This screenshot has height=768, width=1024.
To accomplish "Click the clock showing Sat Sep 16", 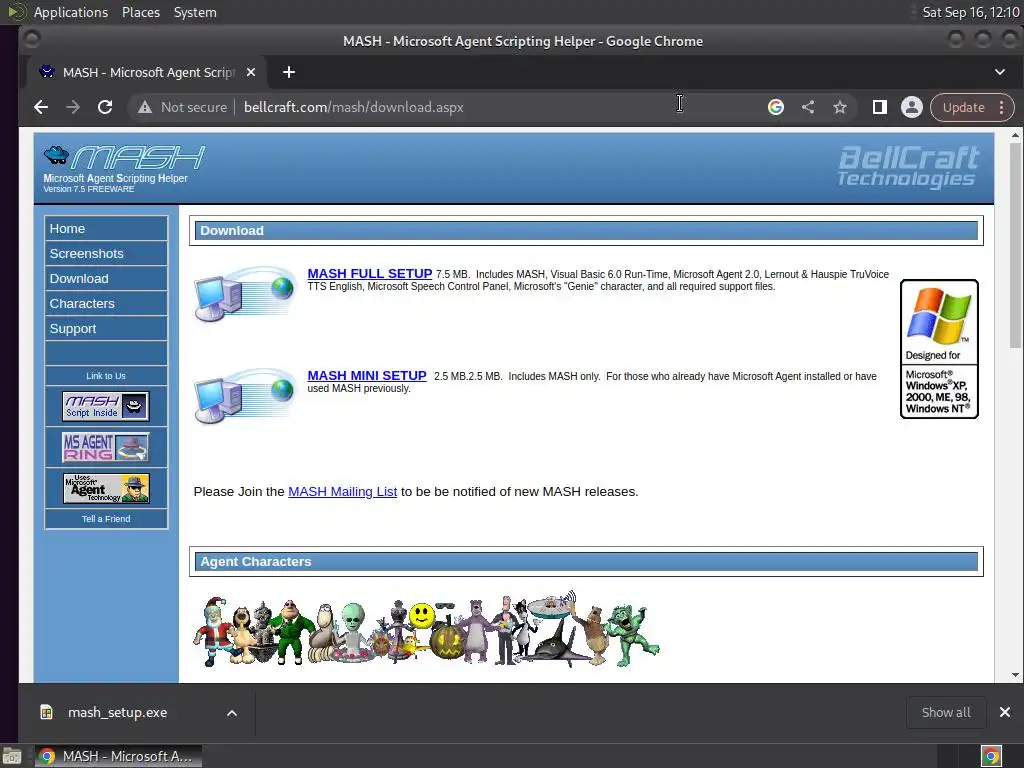I will point(970,12).
